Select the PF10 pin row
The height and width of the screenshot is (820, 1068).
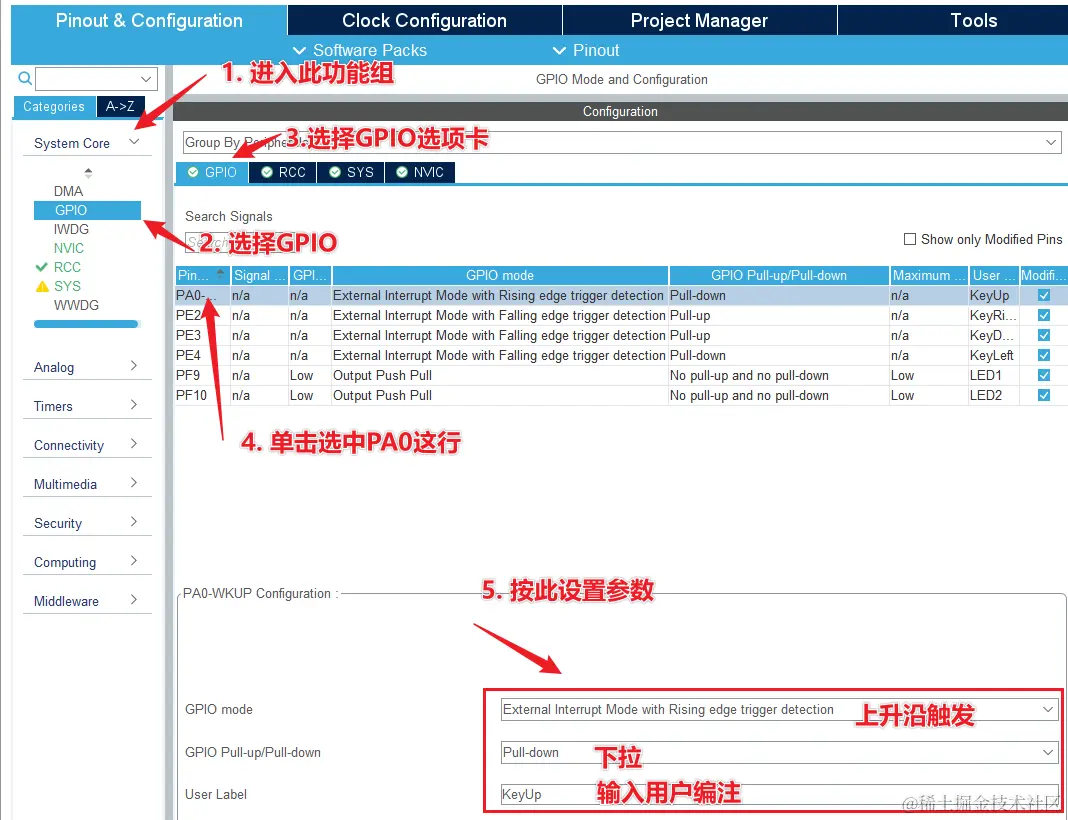coord(621,395)
